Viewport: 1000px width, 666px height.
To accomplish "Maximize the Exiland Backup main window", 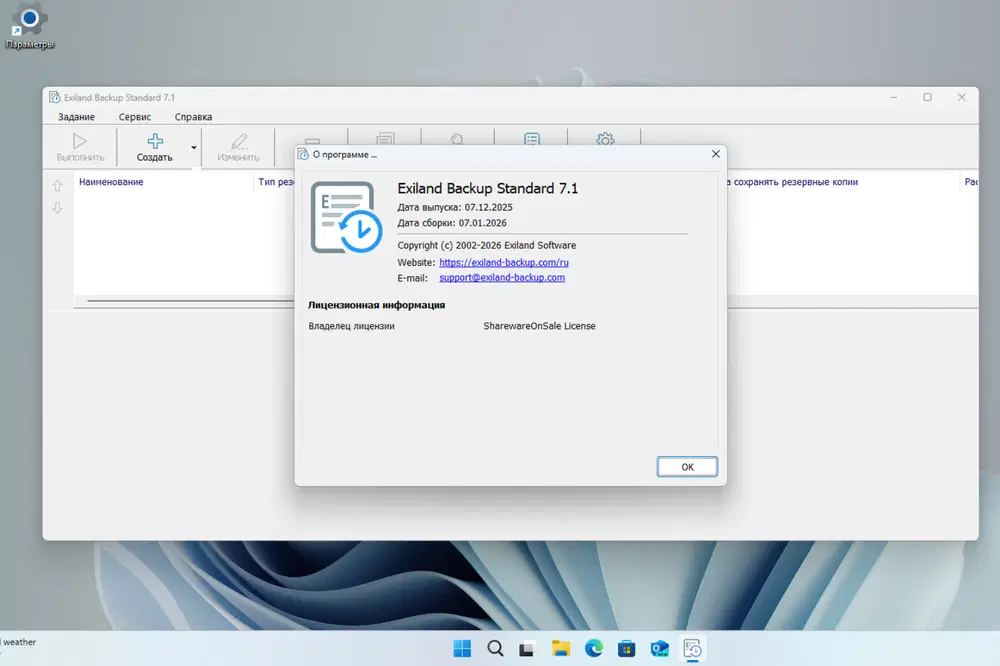I will click(x=927, y=97).
